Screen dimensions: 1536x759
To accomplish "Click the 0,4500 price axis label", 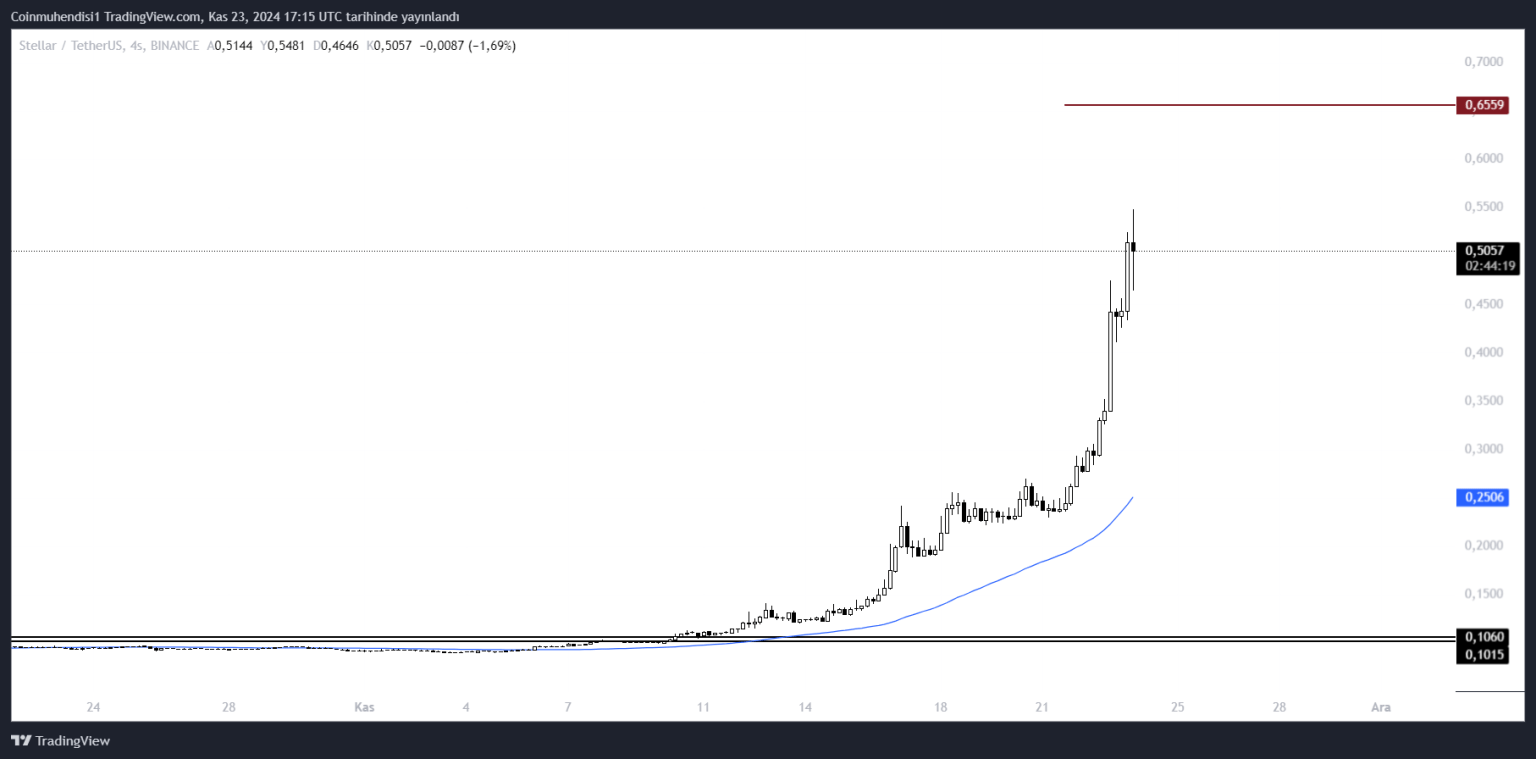I will coord(1483,304).
